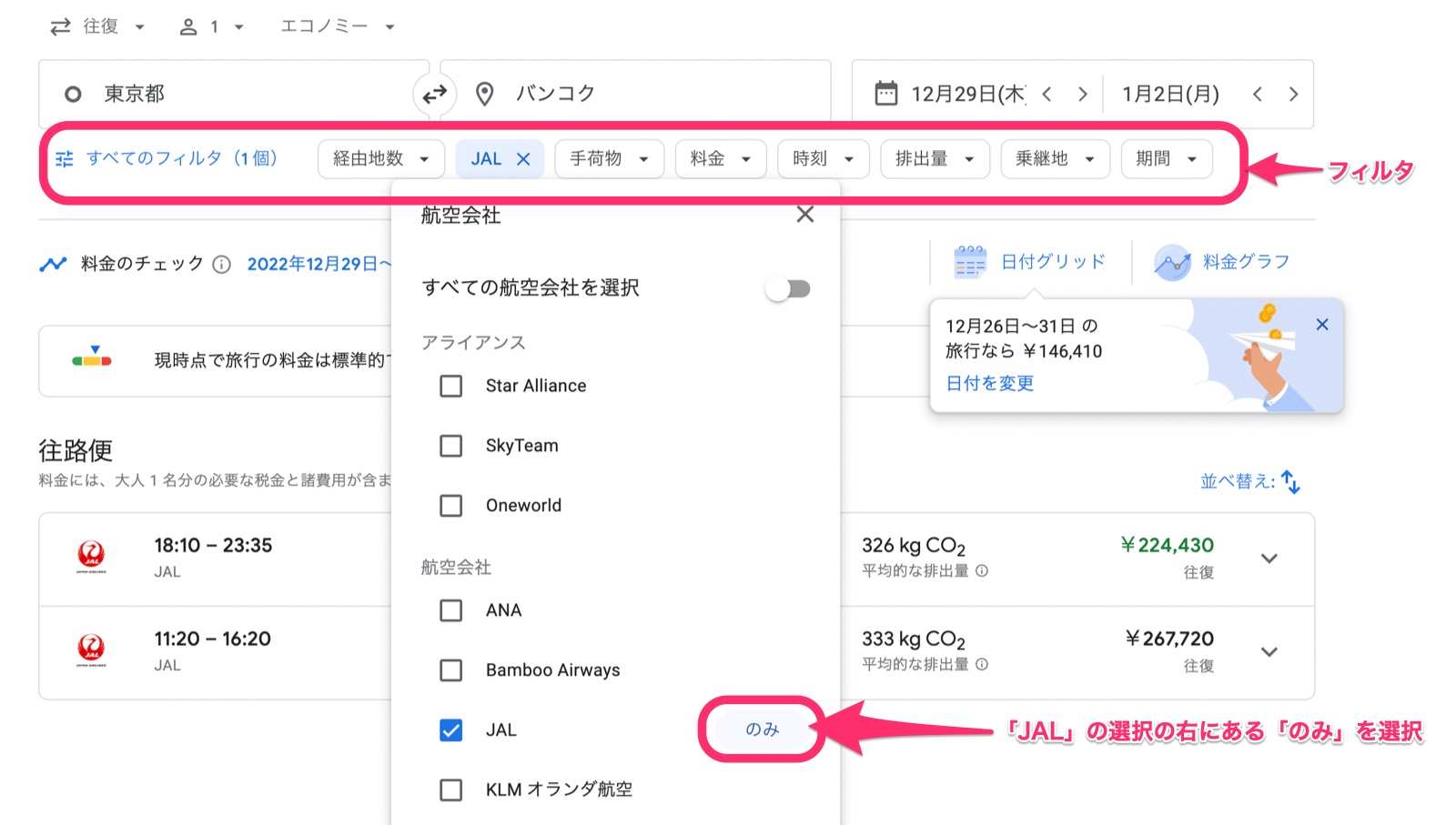Viewport: 1456px width, 825px height.
Task: Open the 経由地数 stops filter
Action: (381, 159)
